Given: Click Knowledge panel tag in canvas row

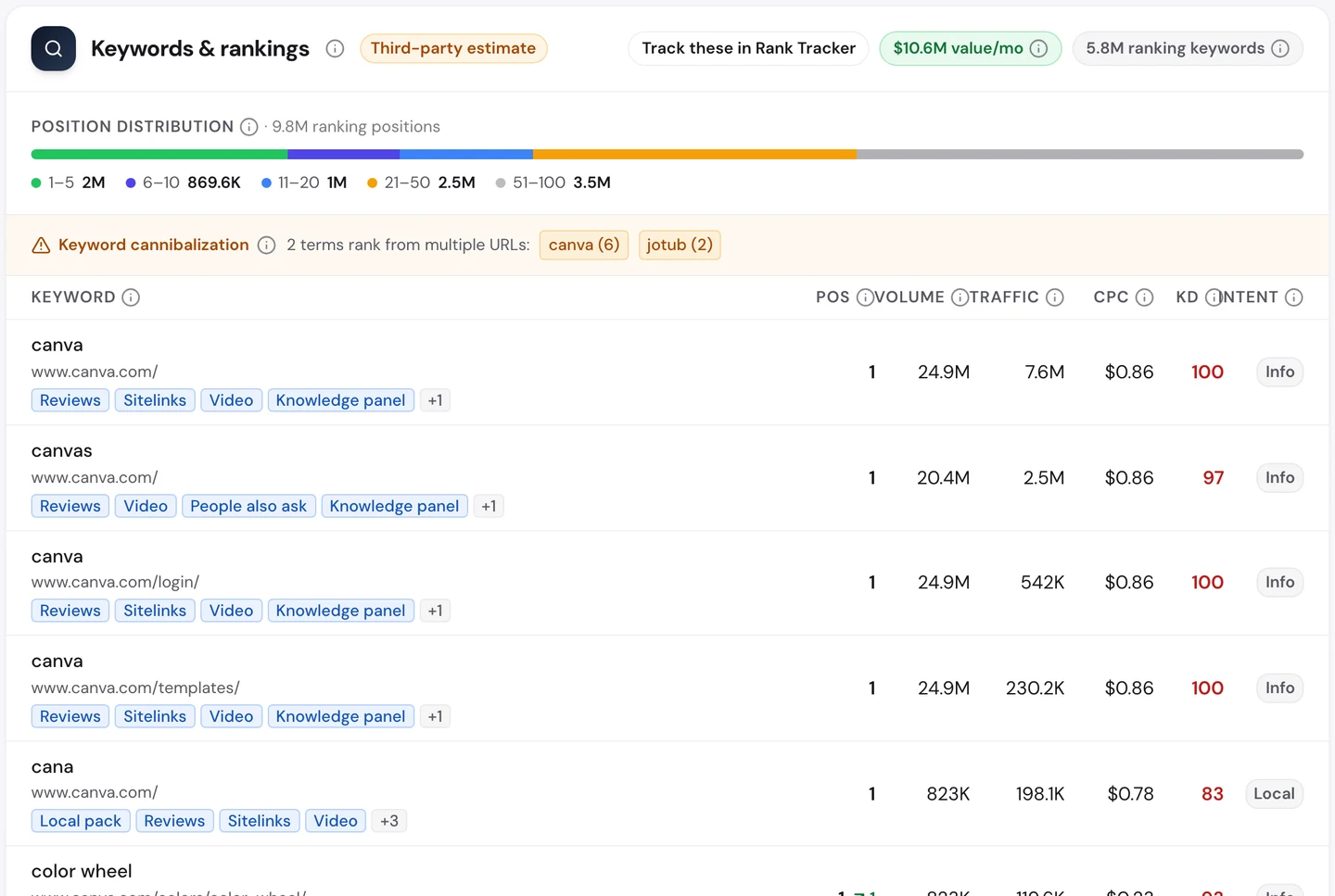Looking at the screenshot, I should coord(394,507).
